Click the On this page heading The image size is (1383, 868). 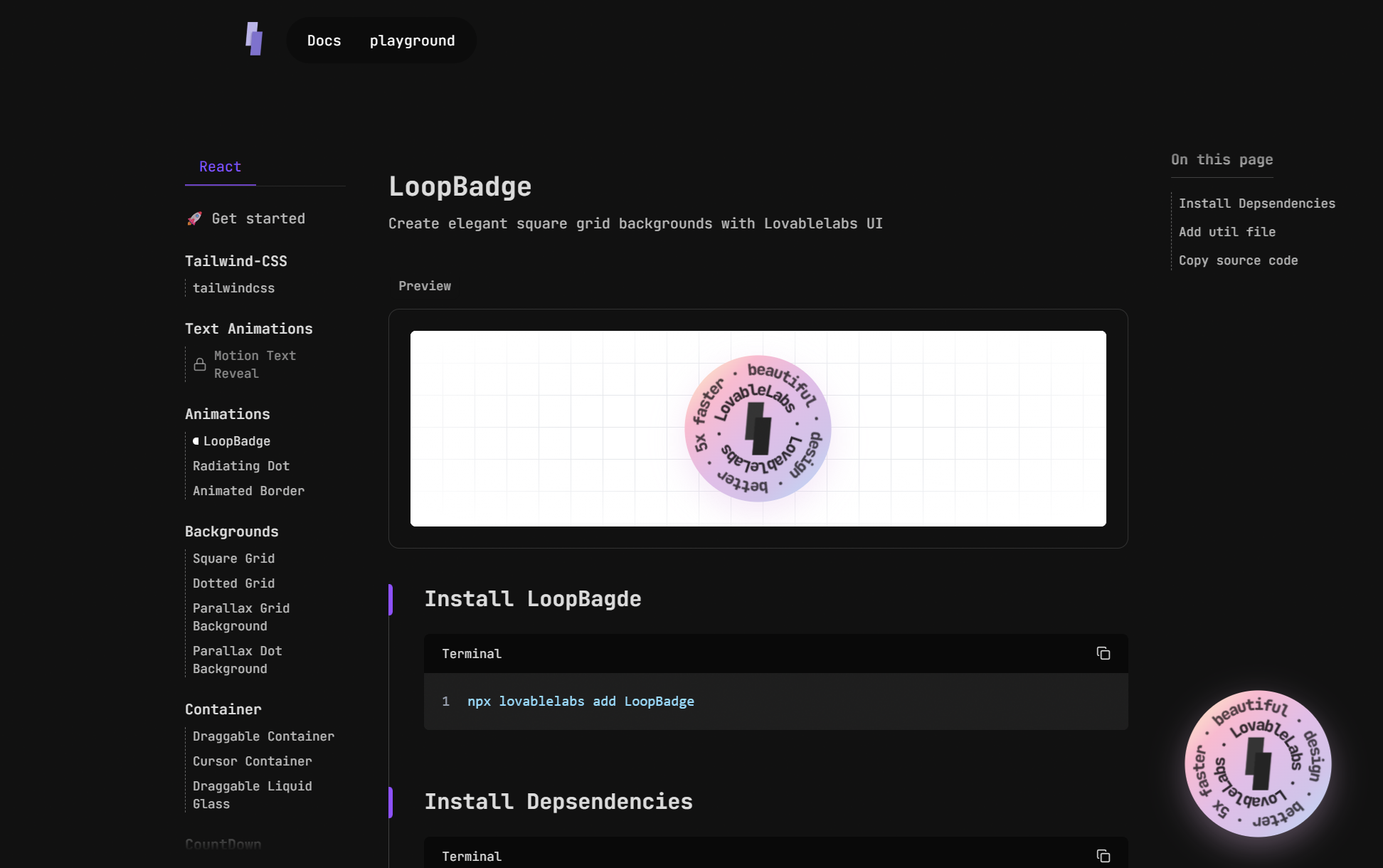point(1222,159)
